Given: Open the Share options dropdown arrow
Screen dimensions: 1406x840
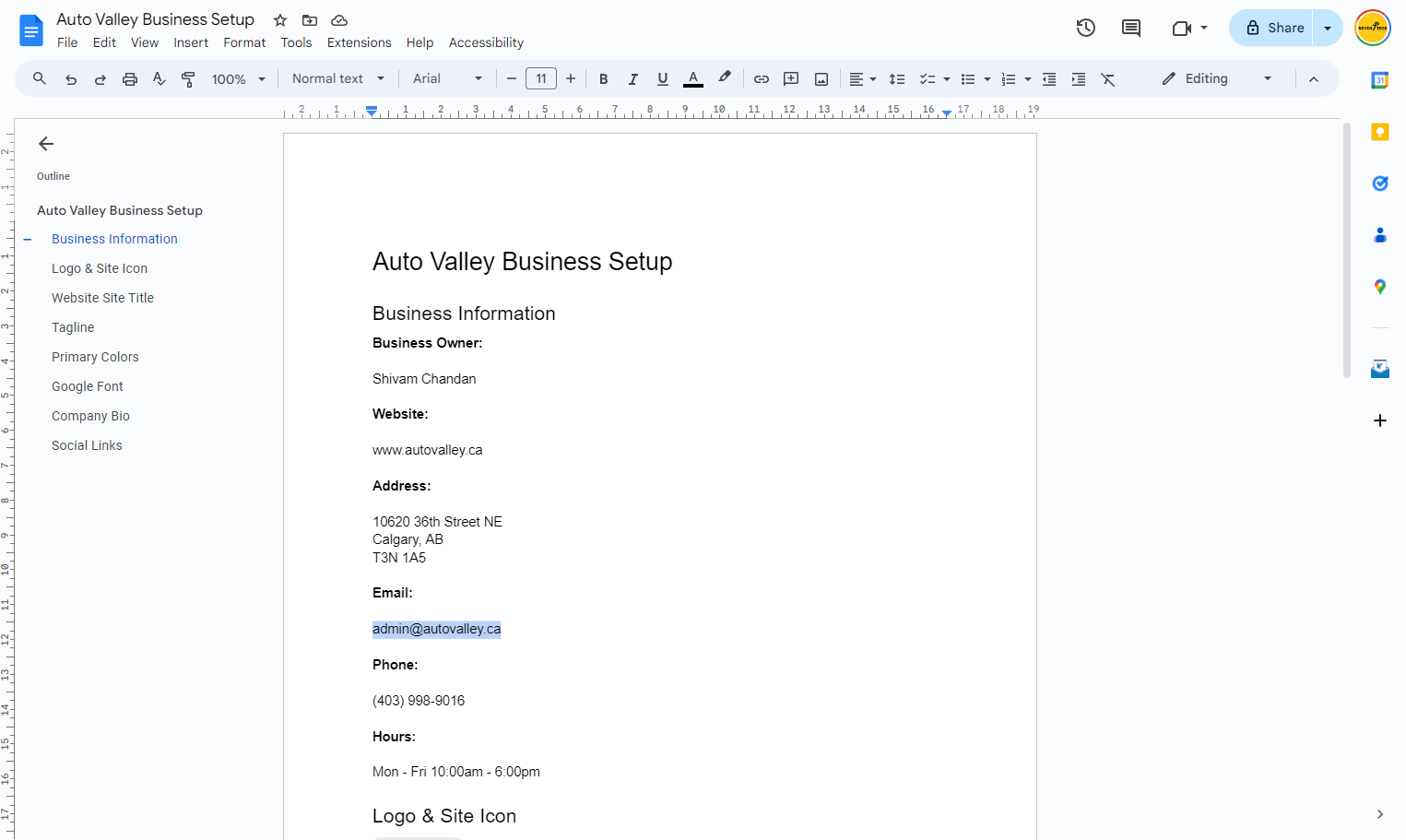Looking at the screenshot, I should (1328, 28).
